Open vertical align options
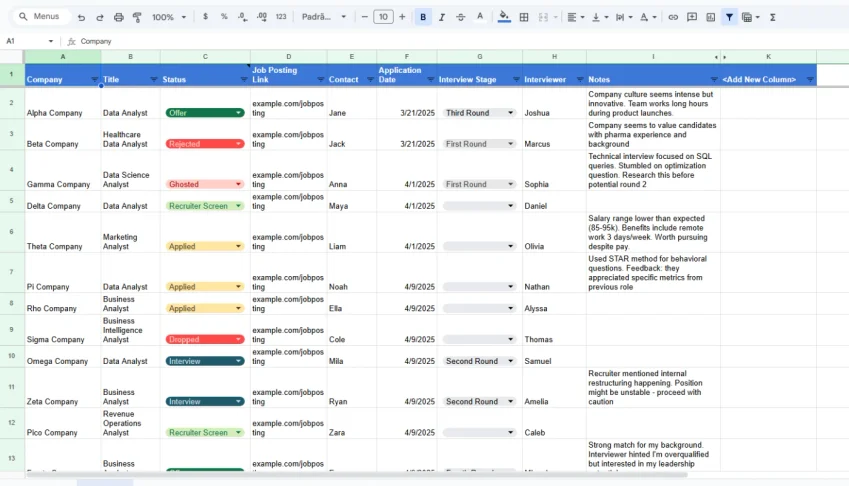Image resolution: width=849 pixels, height=486 pixels. click(x=600, y=17)
